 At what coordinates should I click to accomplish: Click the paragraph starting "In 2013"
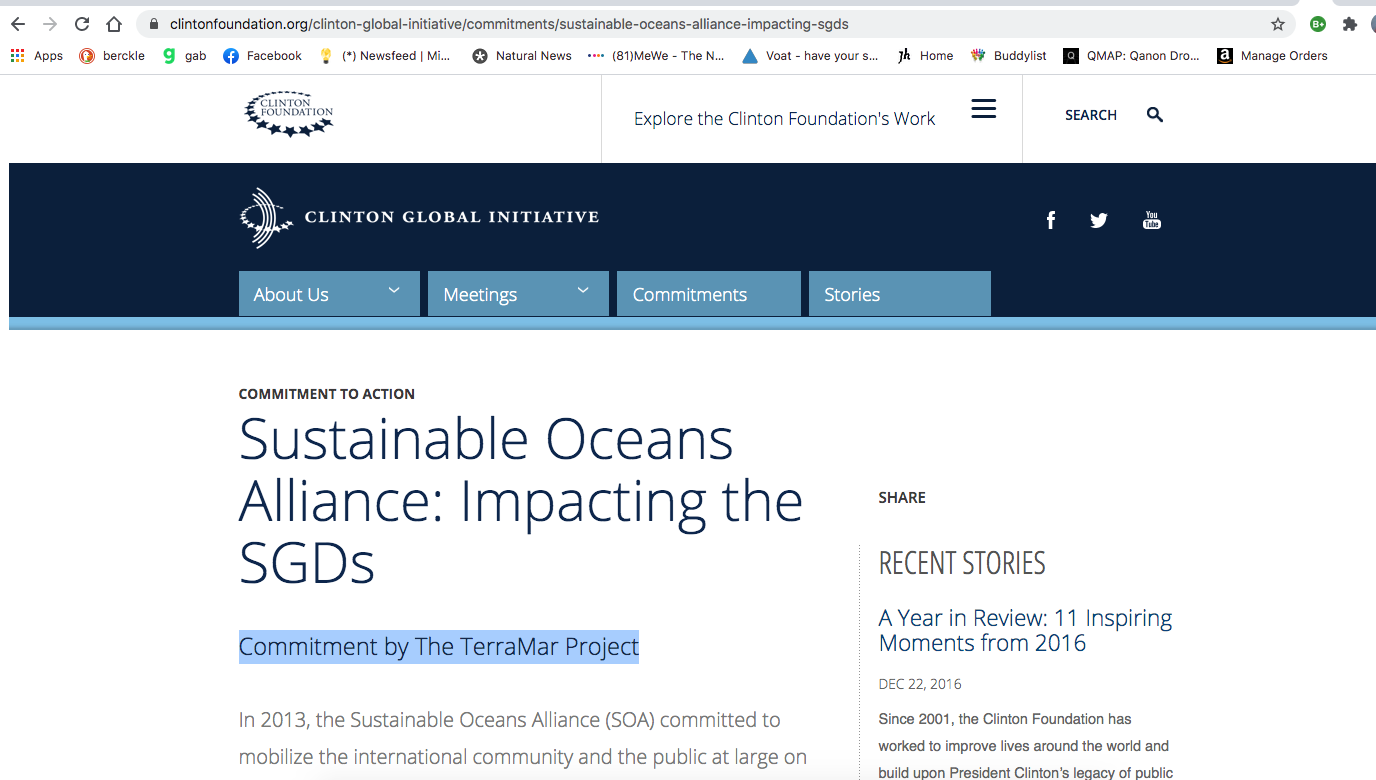tap(523, 739)
